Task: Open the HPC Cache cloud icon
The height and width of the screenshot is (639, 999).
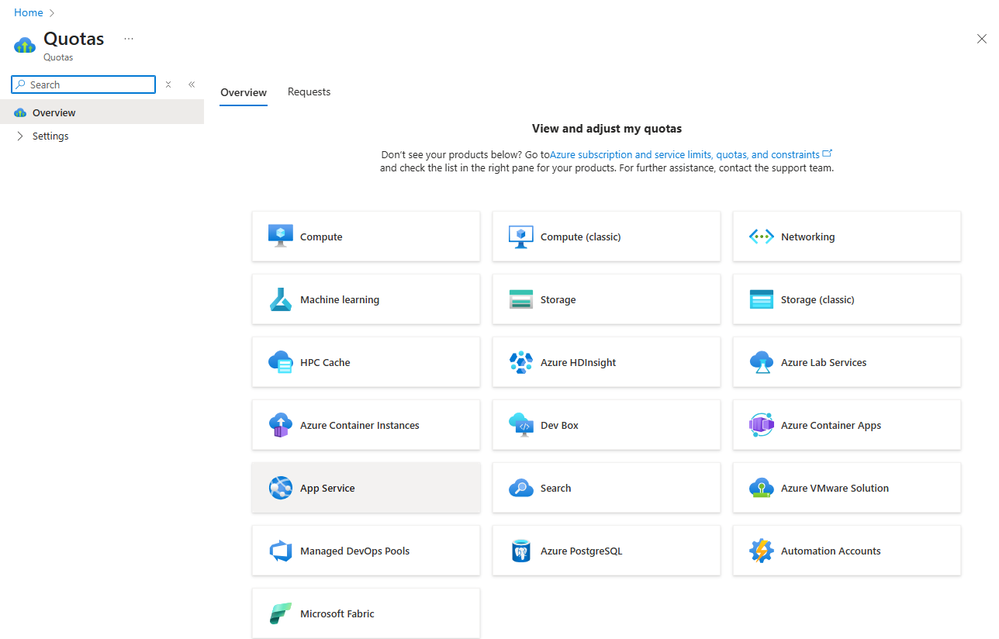Action: pos(280,362)
